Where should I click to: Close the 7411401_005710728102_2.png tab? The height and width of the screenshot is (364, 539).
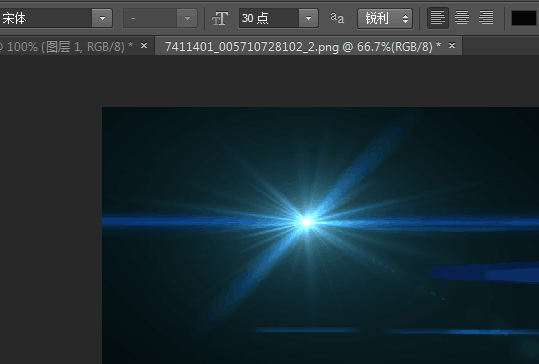[x=452, y=45]
